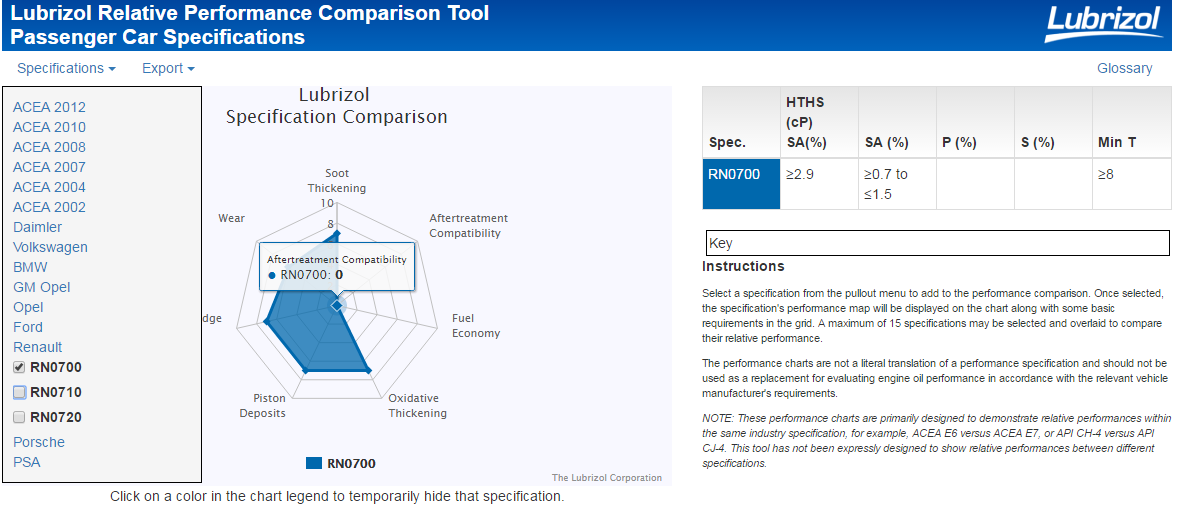Click the Soot Thickening data point on chart
The height and width of the screenshot is (514, 1202).
[337, 234]
